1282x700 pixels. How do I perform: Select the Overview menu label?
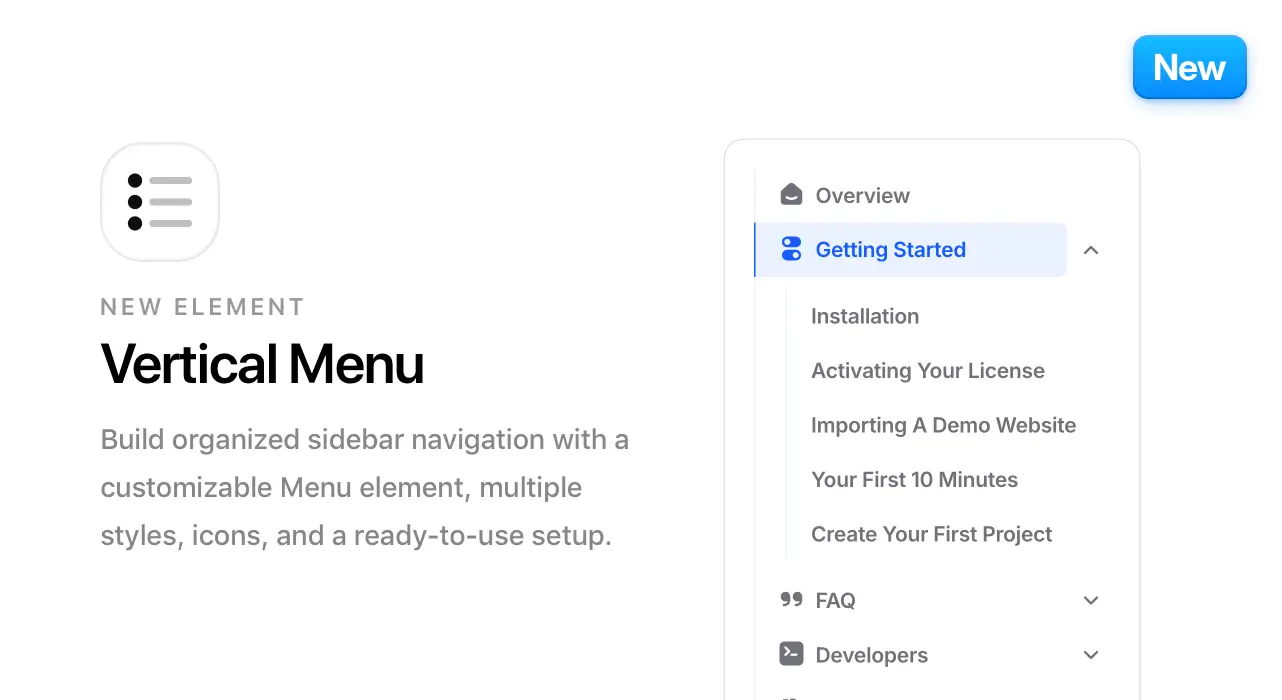pos(862,196)
